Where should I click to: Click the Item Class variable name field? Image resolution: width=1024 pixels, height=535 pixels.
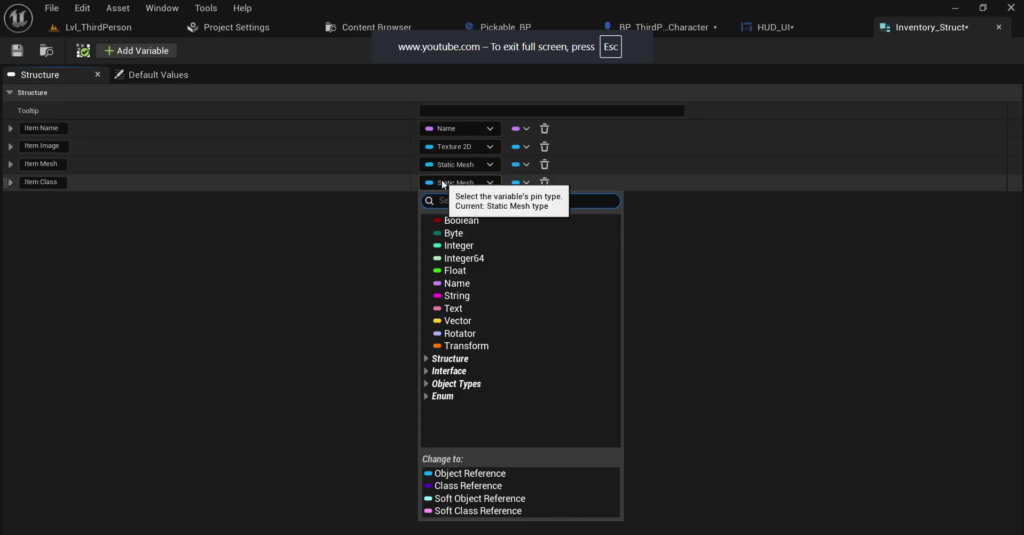tap(43, 182)
